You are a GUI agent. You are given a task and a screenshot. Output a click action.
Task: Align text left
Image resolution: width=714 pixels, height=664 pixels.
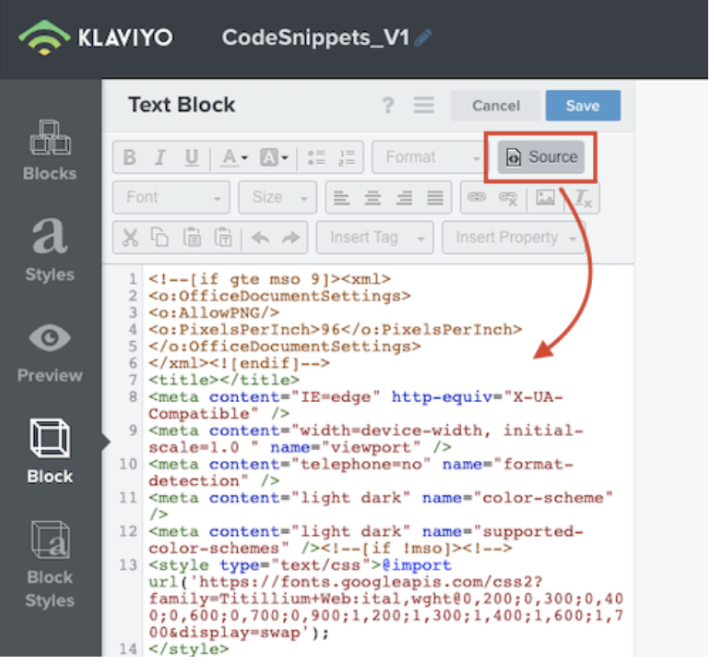[x=342, y=198]
